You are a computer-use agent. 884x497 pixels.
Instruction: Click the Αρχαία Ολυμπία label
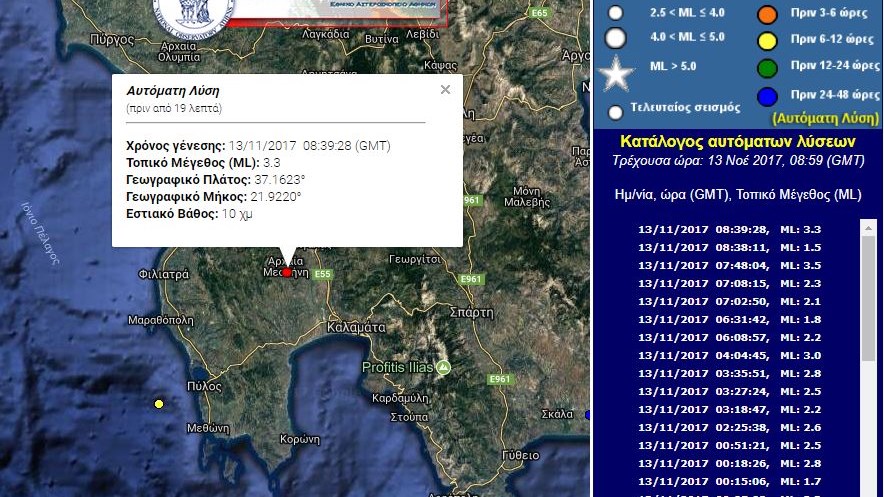pyautogui.click(x=179, y=52)
